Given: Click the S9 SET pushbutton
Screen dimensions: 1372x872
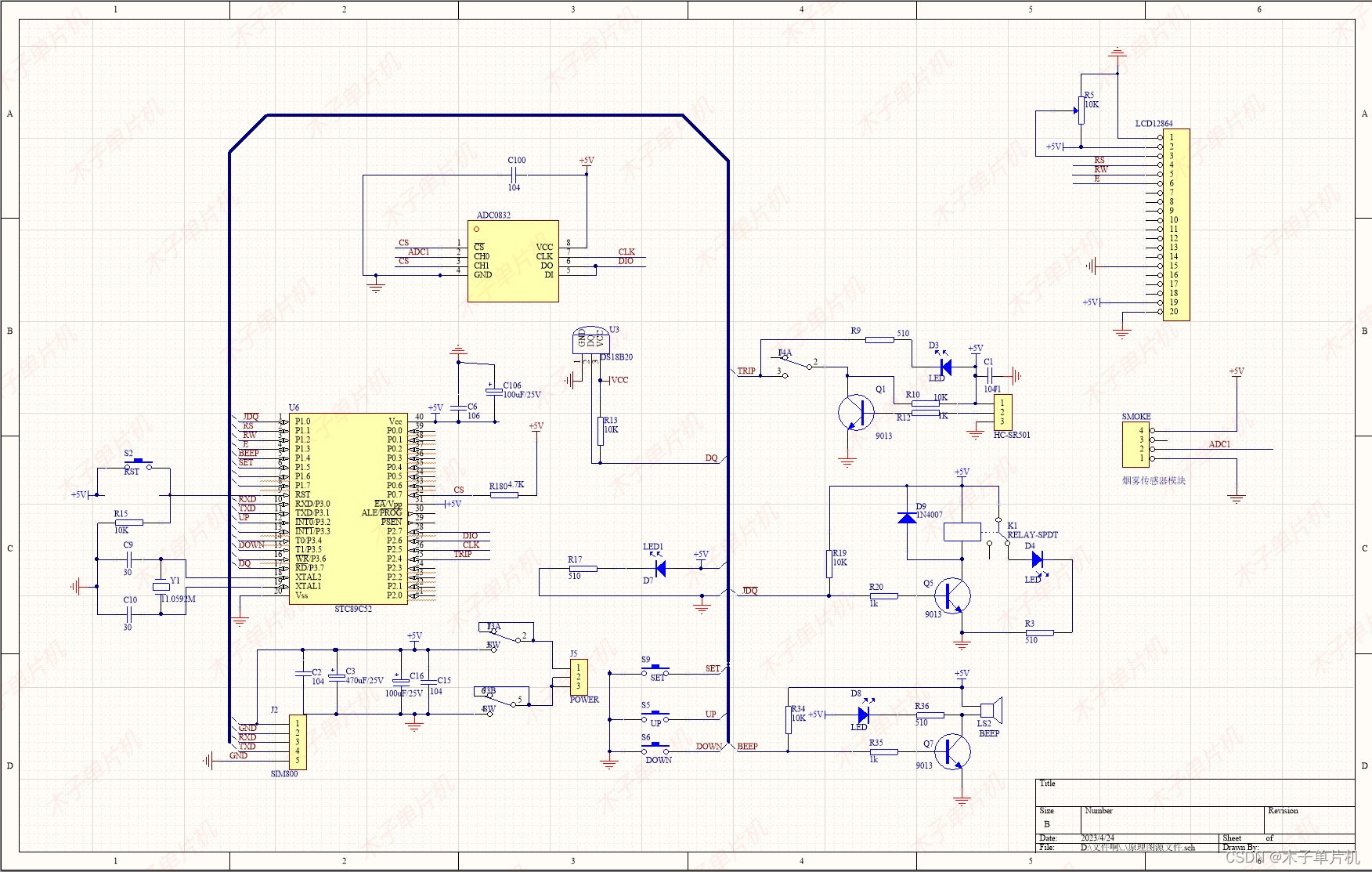Looking at the screenshot, I should (655, 671).
